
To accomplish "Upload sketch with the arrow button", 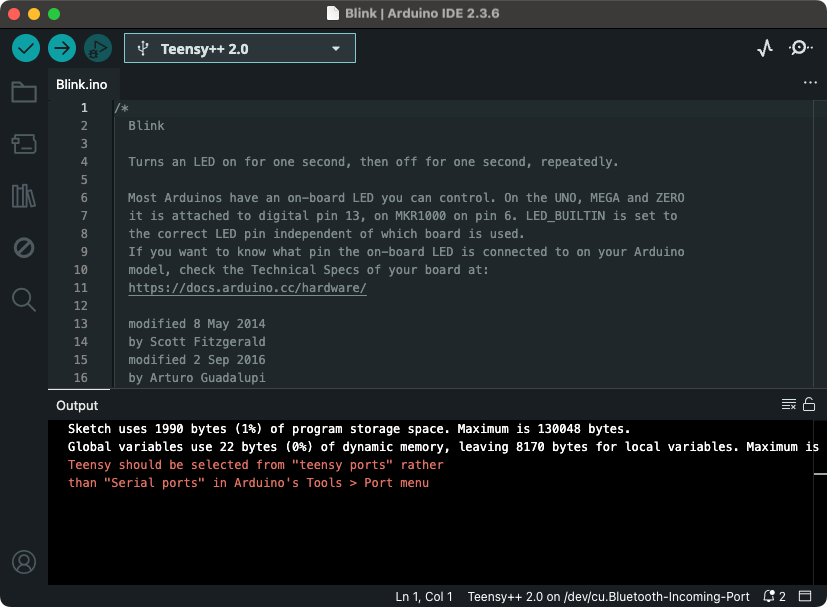I will point(62,48).
